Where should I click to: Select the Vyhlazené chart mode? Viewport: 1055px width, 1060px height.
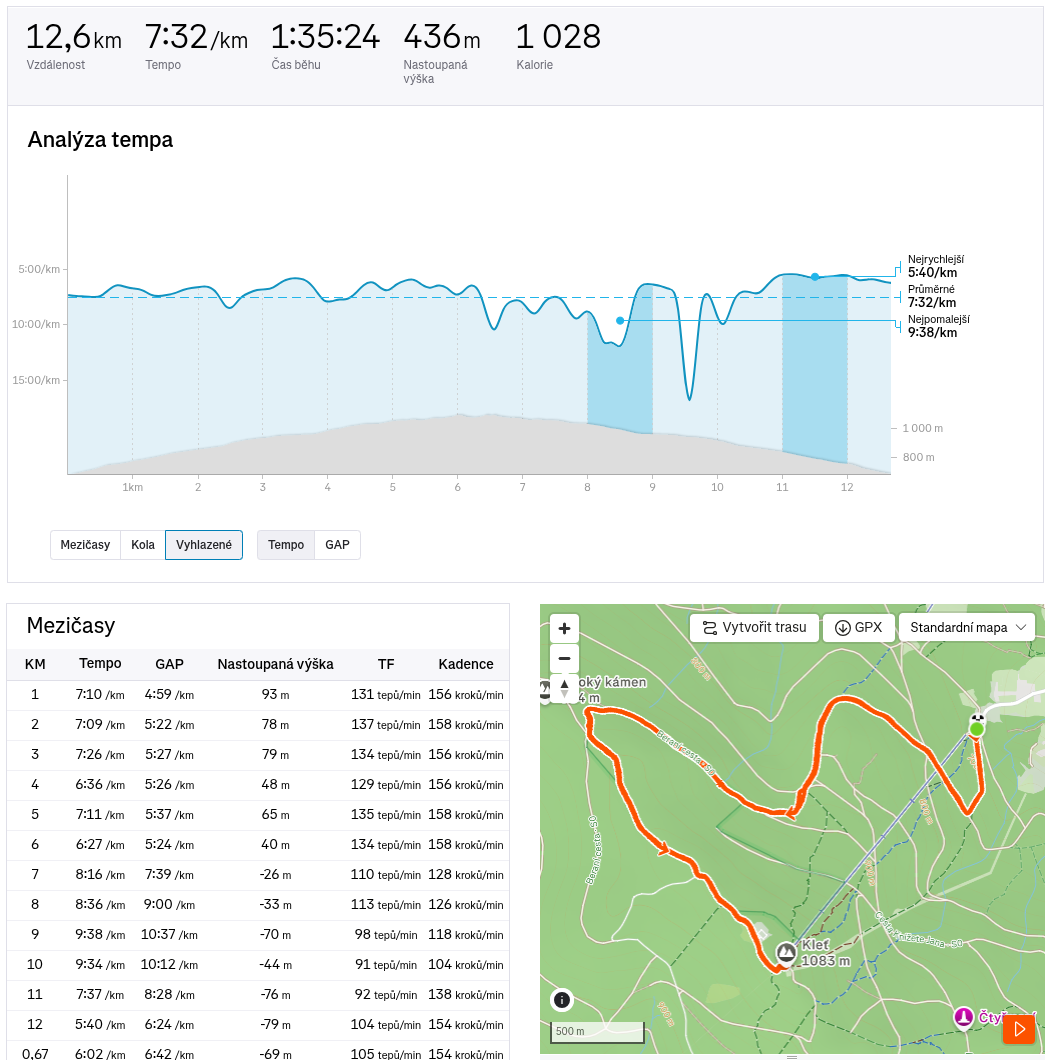tap(204, 545)
